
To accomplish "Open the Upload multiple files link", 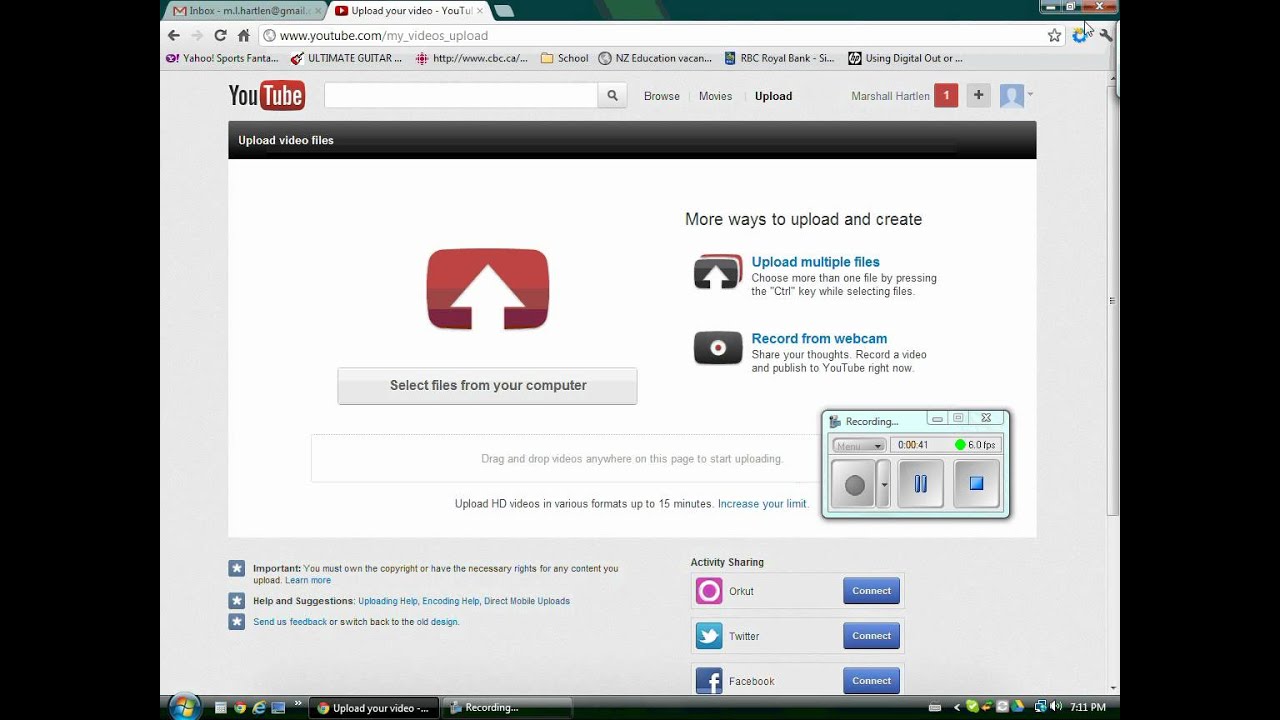I will [x=816, y=262].
